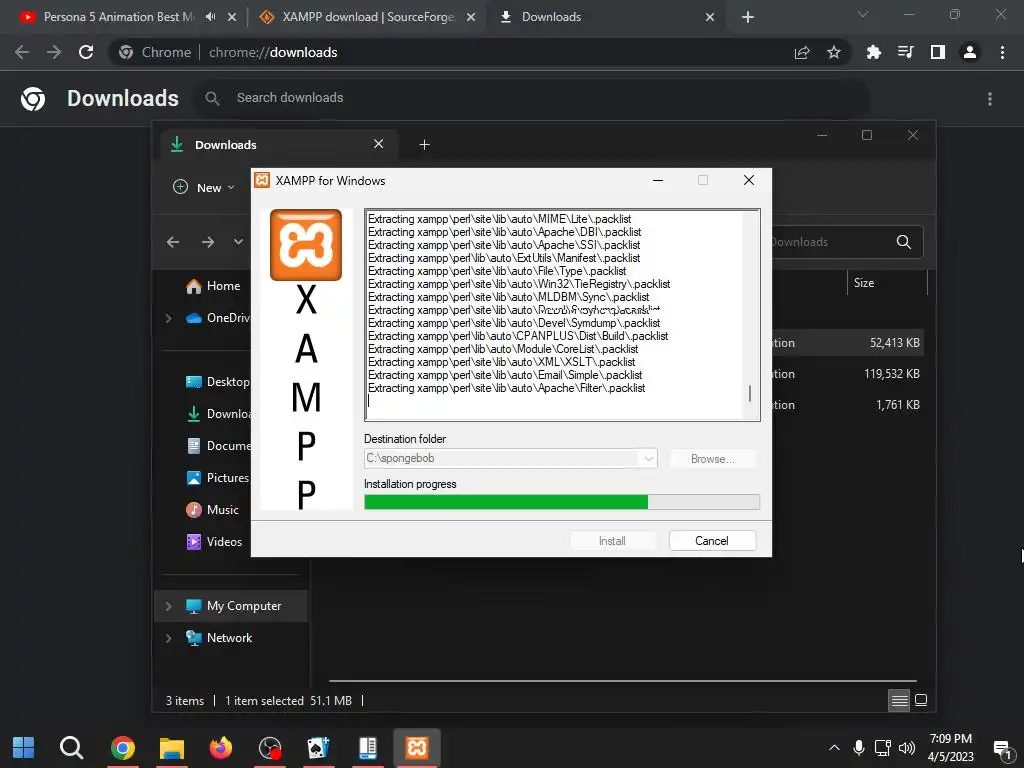
Task: Share this page icon in Chrome
Action: click(802, 52)
